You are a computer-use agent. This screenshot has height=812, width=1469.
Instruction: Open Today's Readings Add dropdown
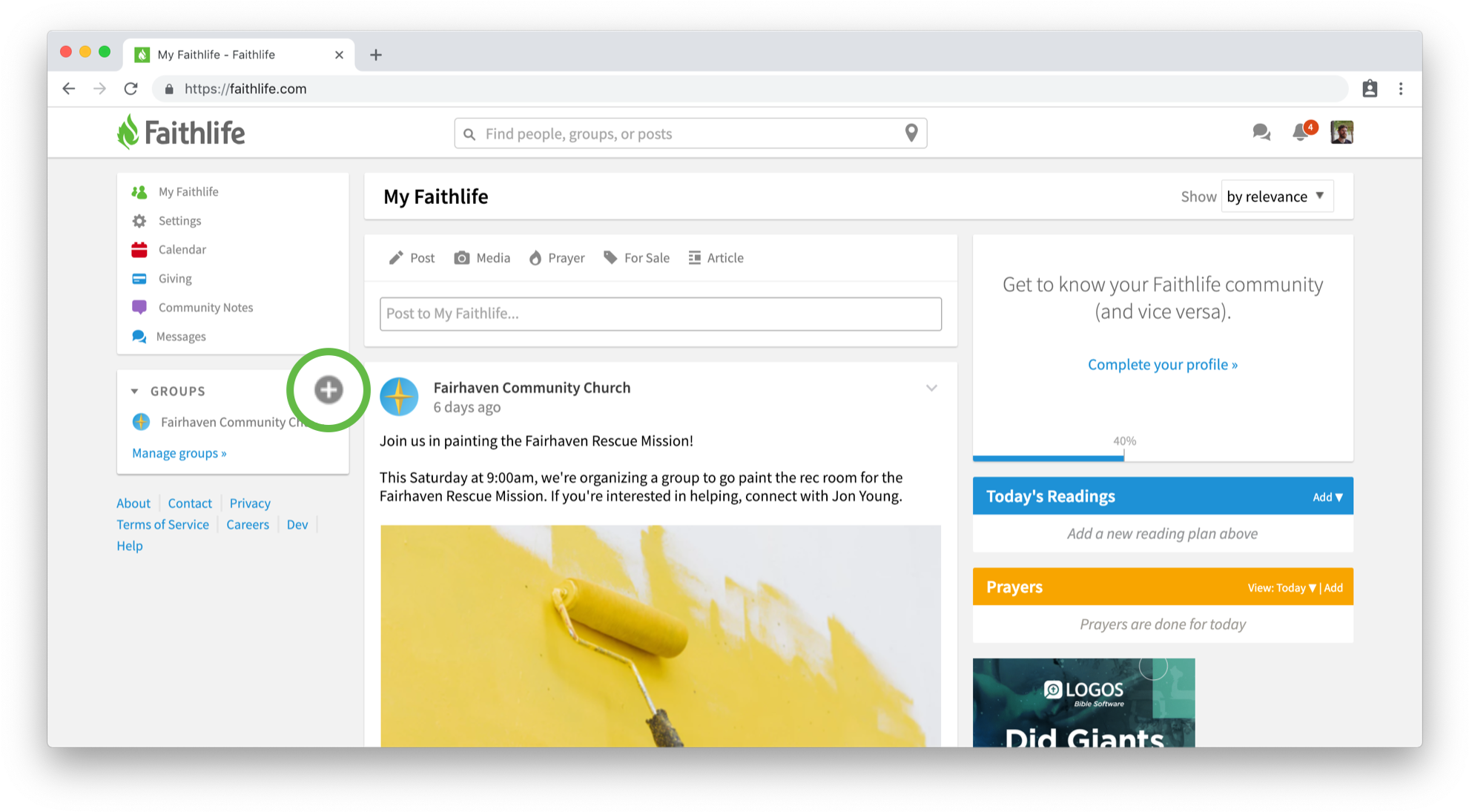point(1327,497)
